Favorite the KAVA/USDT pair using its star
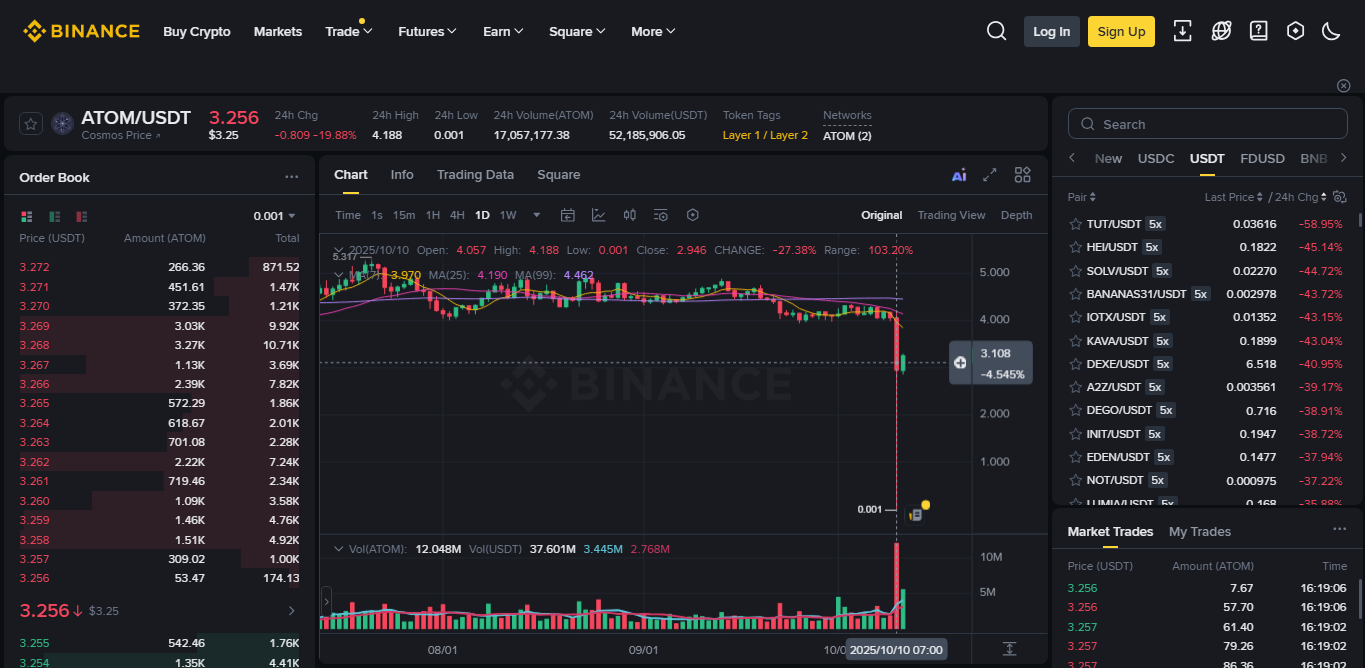The height and width of the screenshot is (668, 1365). pyautogui.click(x=1076, y=341)
